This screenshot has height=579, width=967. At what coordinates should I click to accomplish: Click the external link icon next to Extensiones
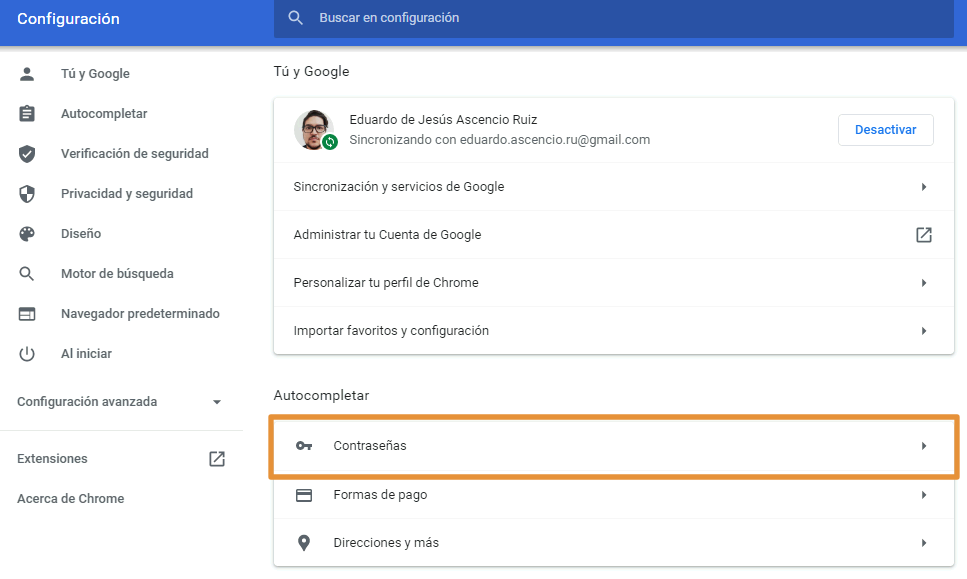(x=217, y=459)
